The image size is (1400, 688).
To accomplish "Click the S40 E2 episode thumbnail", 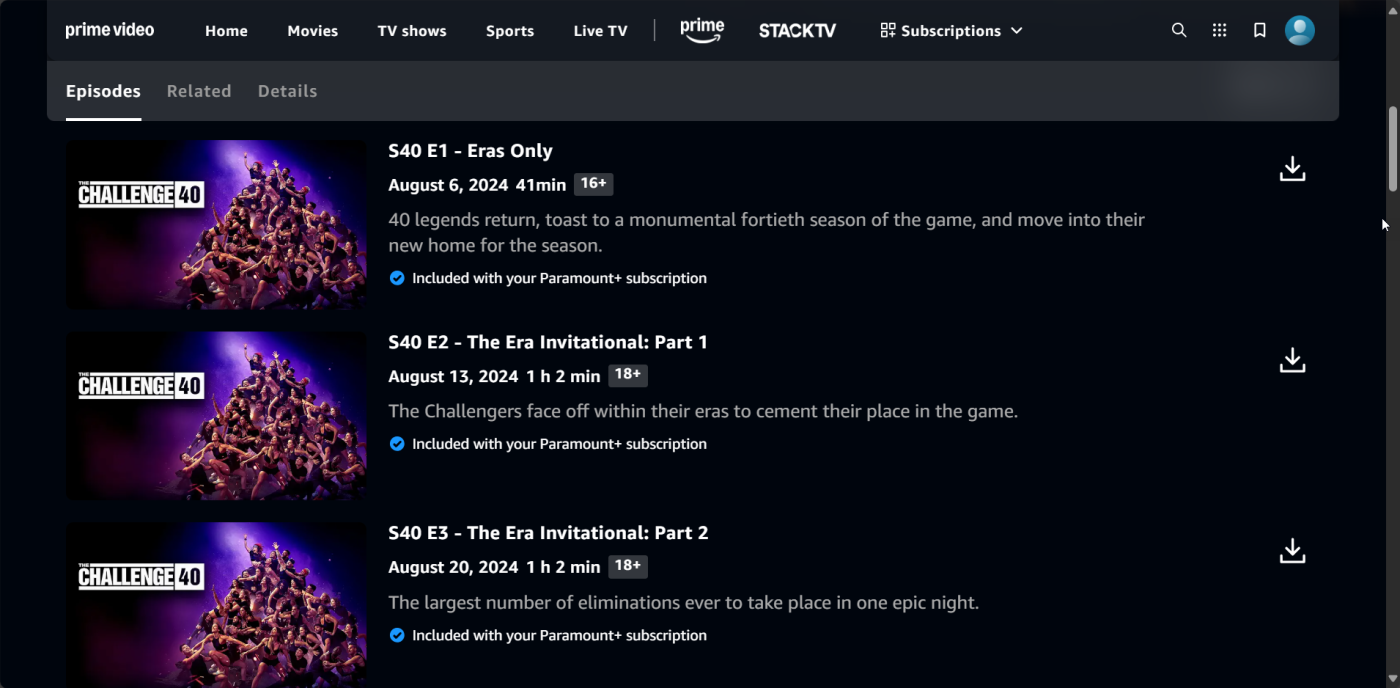I will click(x=216, y=415).
